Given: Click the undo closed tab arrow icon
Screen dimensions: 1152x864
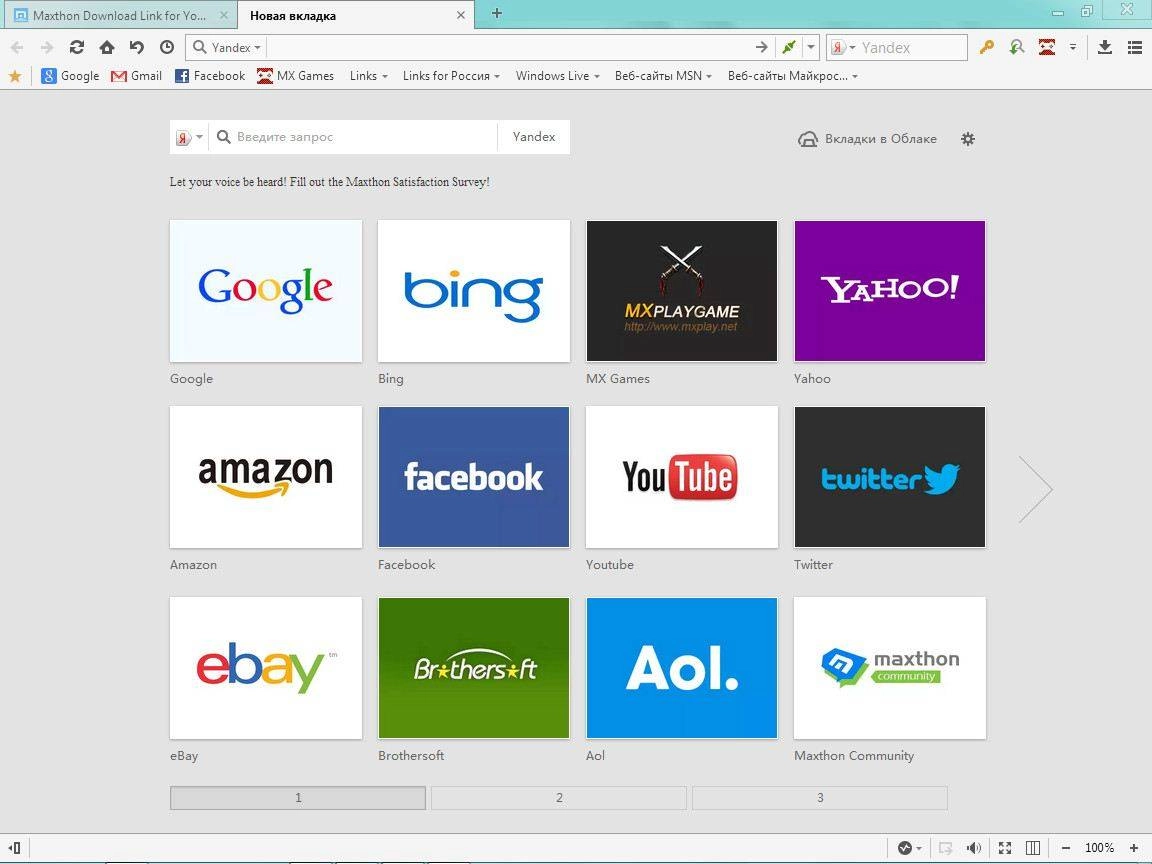Looking at the screenshot, I should coord(137,48).
